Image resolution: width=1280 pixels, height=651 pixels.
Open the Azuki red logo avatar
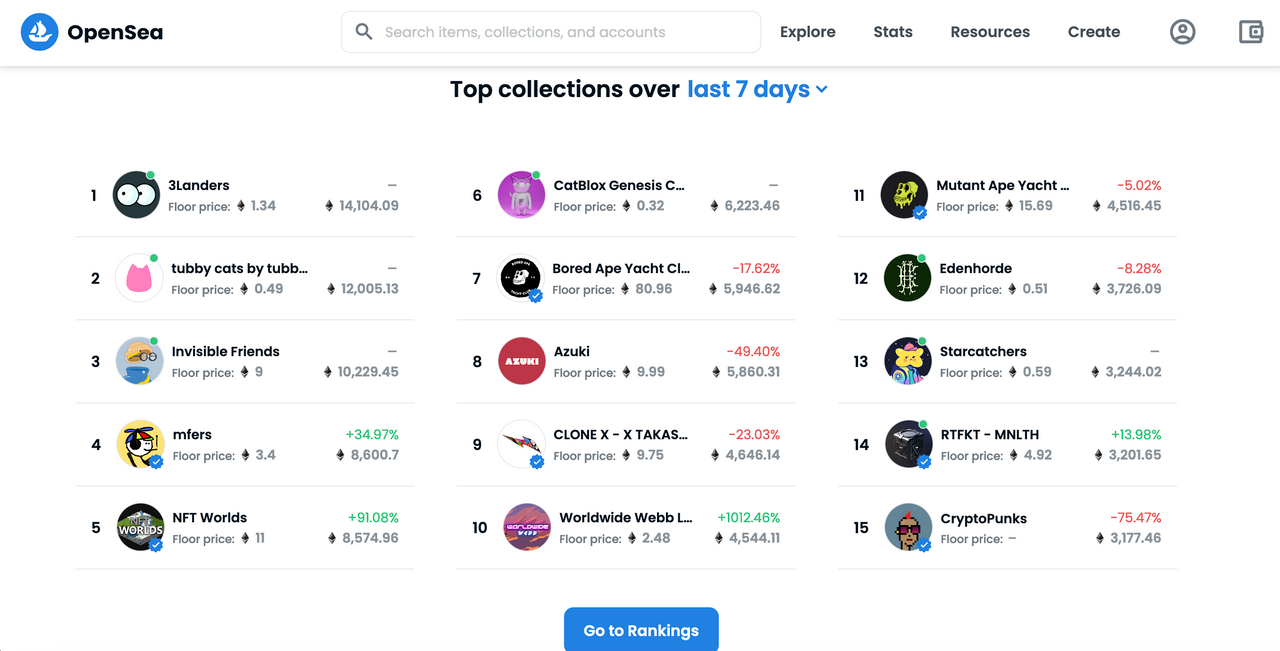pos(522,361)
